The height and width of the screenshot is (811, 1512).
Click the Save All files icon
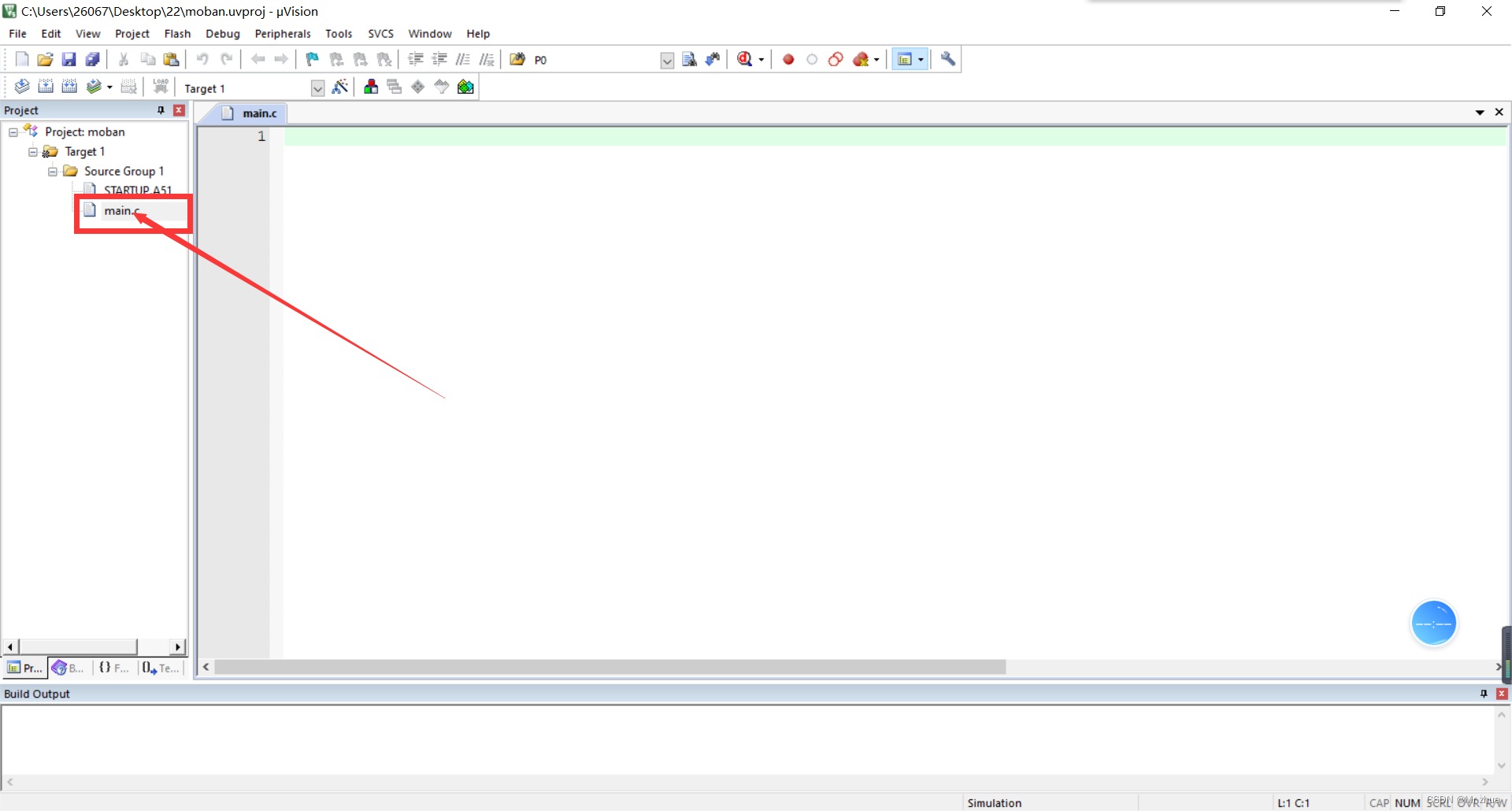(x=93, y=59)
